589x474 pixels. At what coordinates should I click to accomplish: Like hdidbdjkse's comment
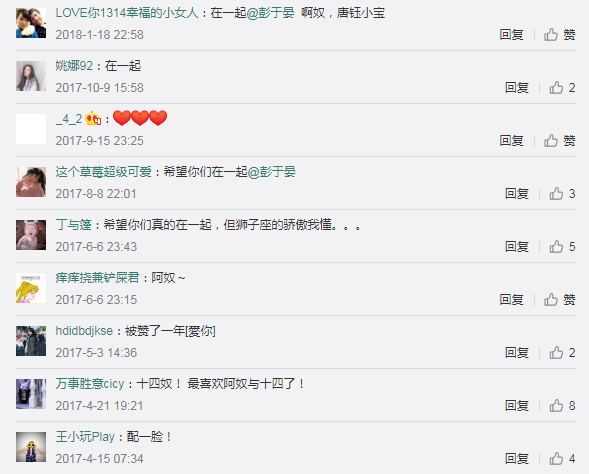coord(562,353)
